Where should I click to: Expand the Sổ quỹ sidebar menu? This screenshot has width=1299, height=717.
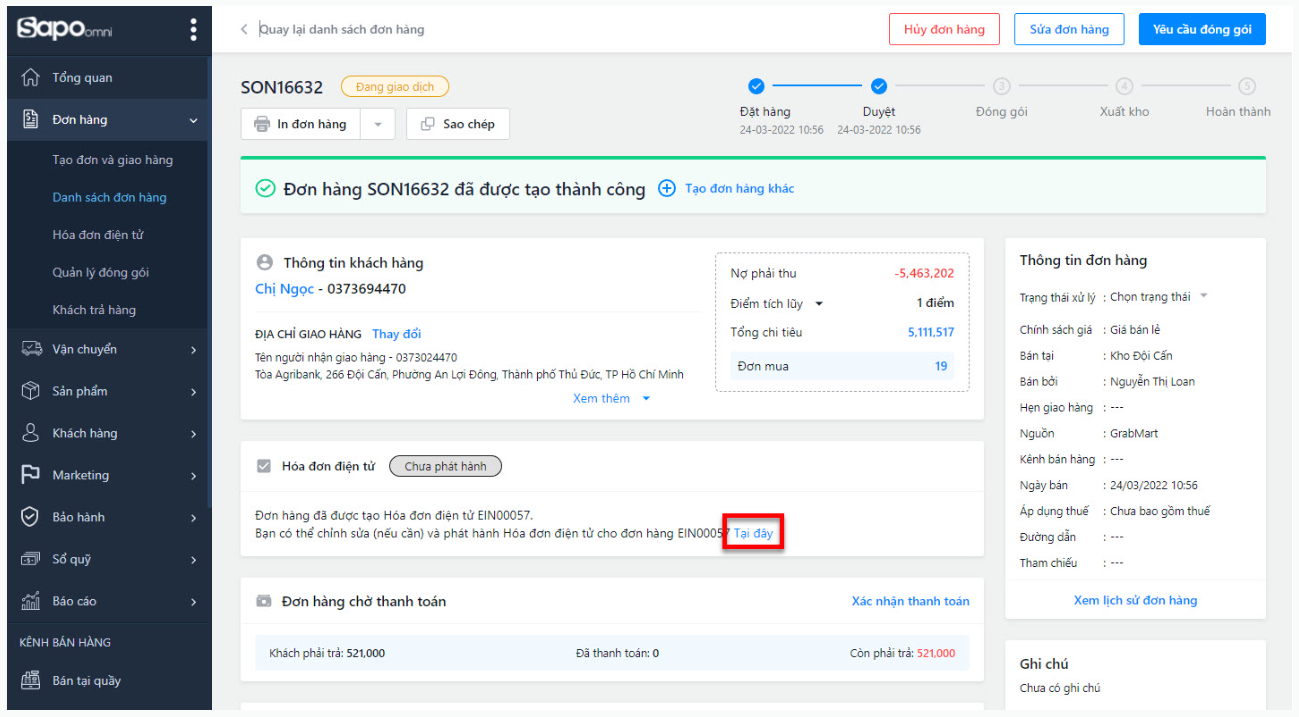pyautogui.click(x=193, y=560)
